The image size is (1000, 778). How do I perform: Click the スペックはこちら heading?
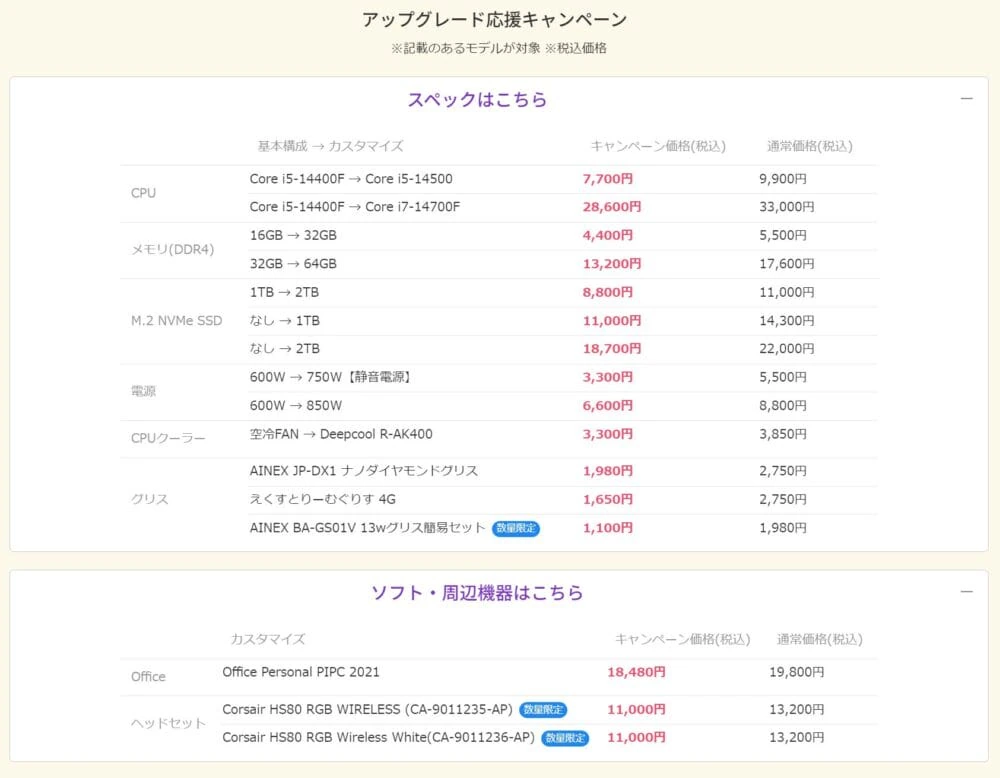point(477,100)
